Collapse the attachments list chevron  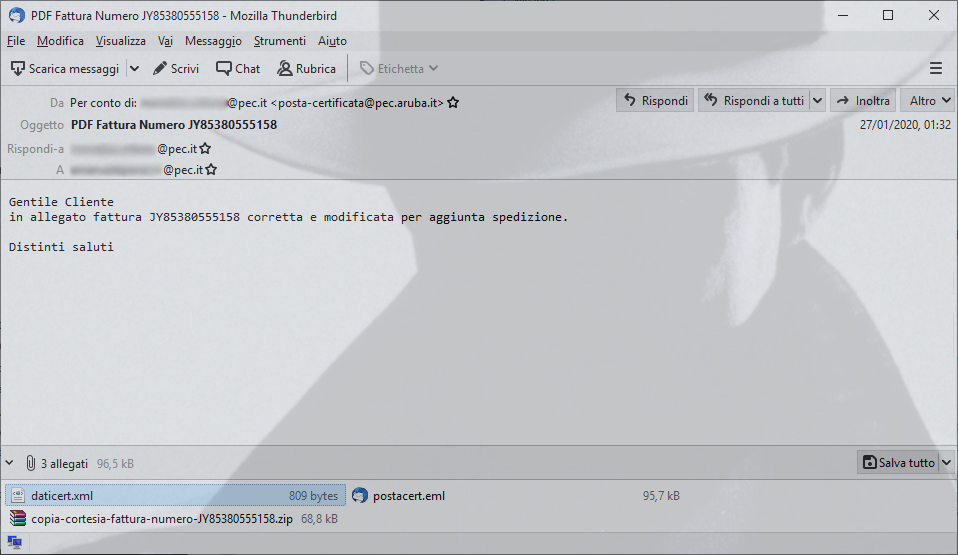(9, 463)
